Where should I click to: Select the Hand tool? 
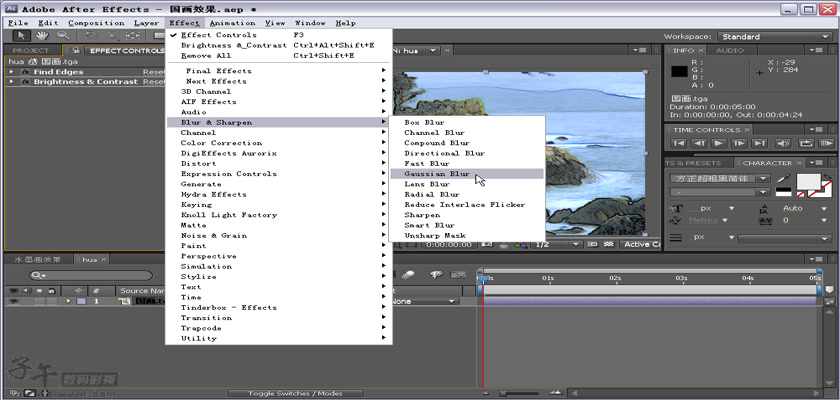(42, 36)
